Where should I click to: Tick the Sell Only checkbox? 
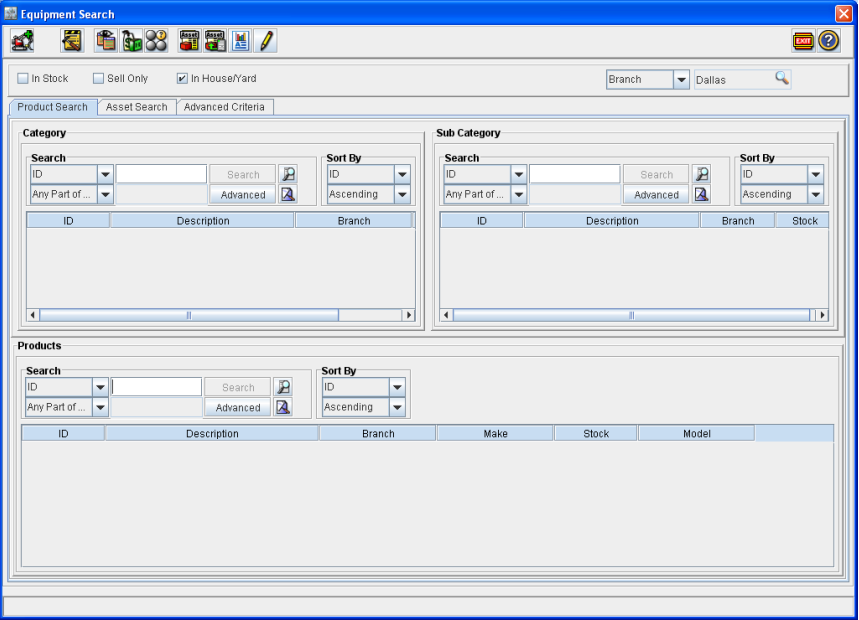[98, 78]
